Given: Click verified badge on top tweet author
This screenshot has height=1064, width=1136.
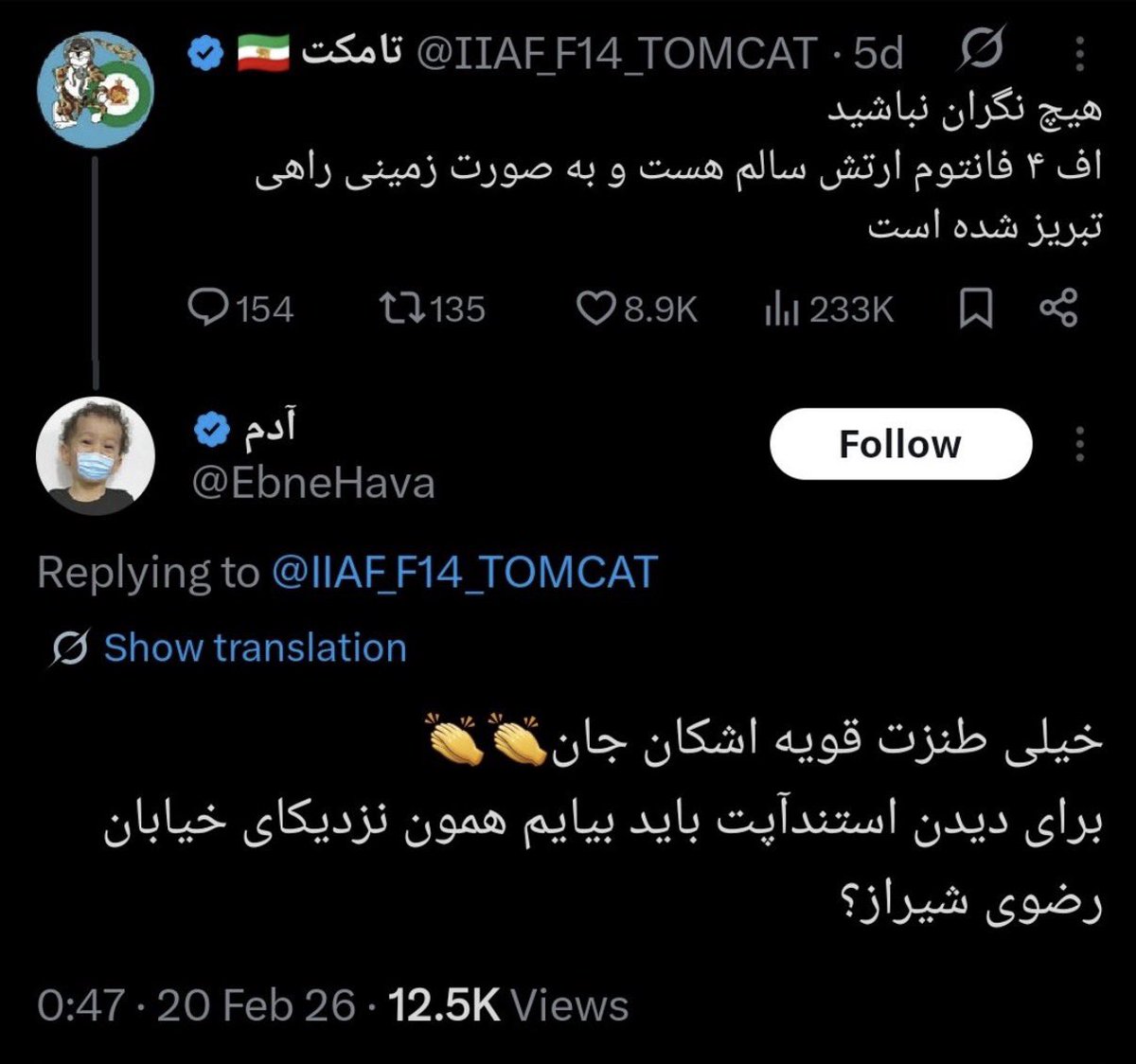Looking at the screenshot, I should [204, 54].
